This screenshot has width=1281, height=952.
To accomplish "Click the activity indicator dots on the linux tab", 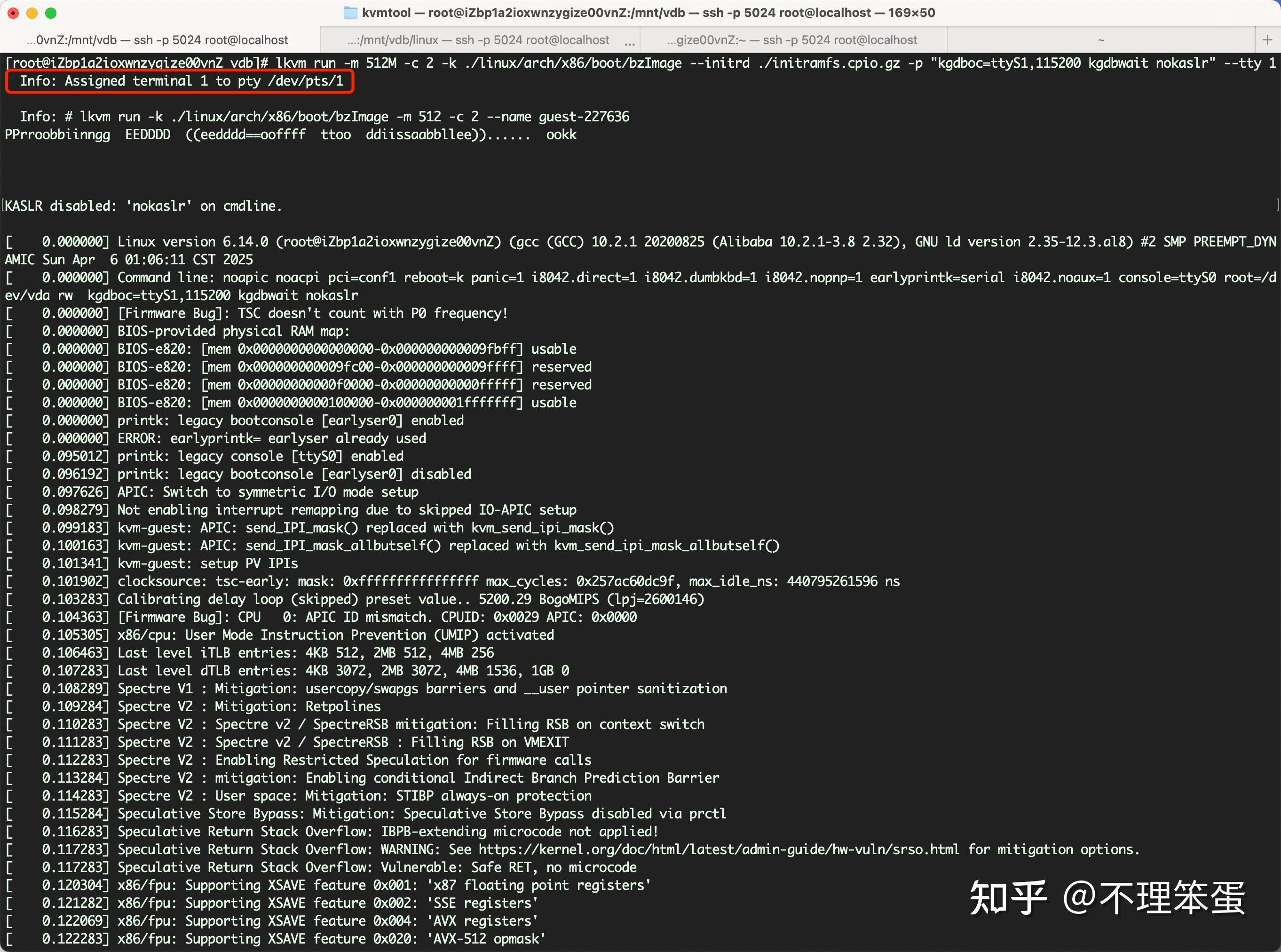I will click(x=630, y=41).
